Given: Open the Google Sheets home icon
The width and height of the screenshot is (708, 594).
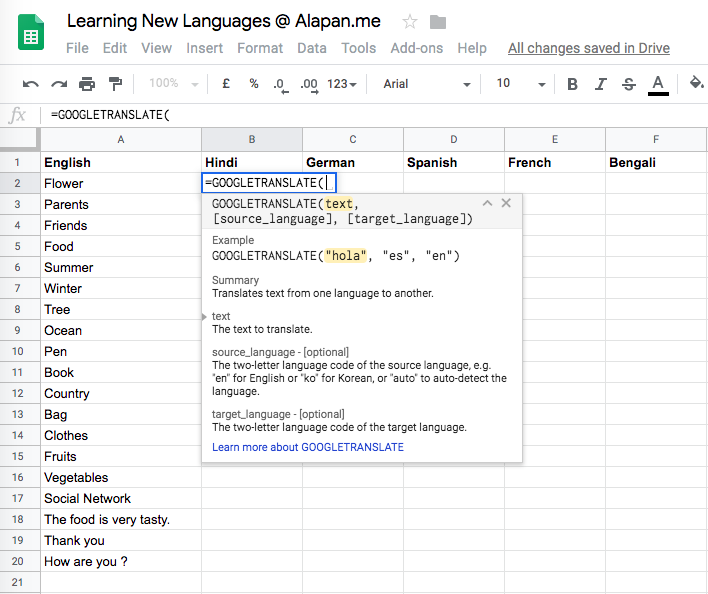Looking at the screenshot, I should 31,32.
